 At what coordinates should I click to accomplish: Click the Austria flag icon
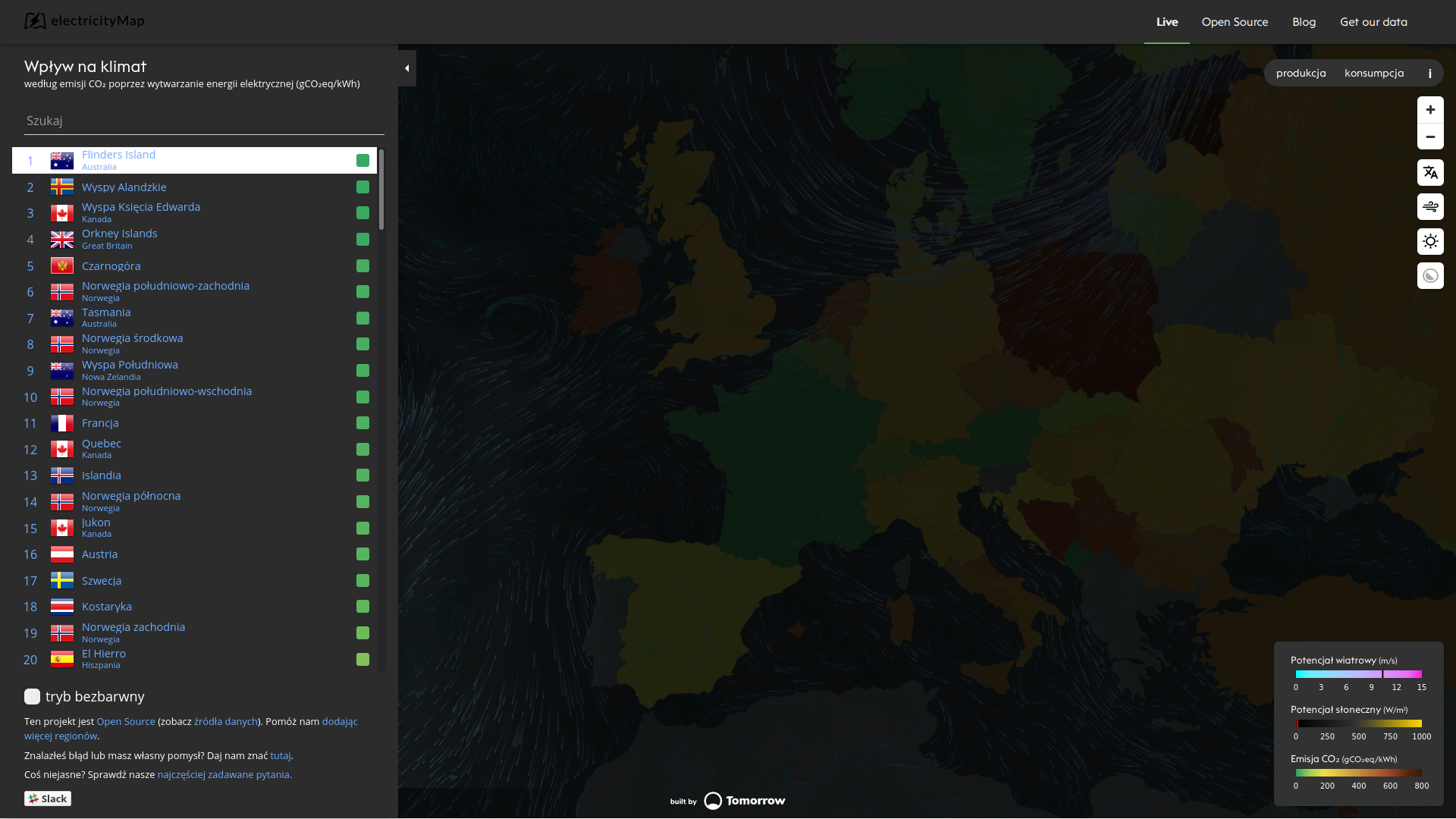coord(62,554)
